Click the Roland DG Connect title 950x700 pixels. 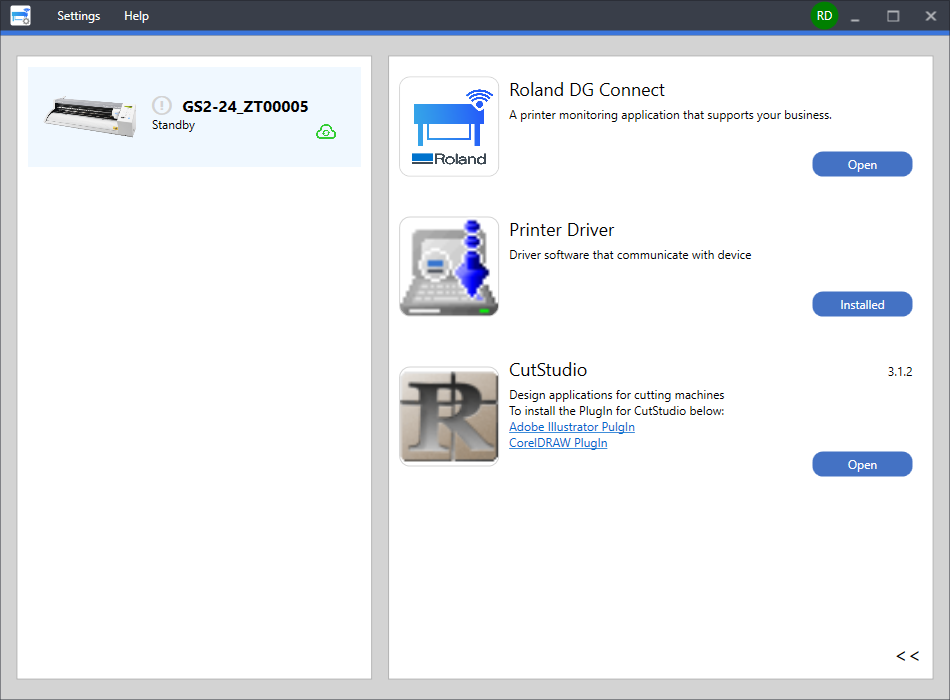tap(586, 90)
